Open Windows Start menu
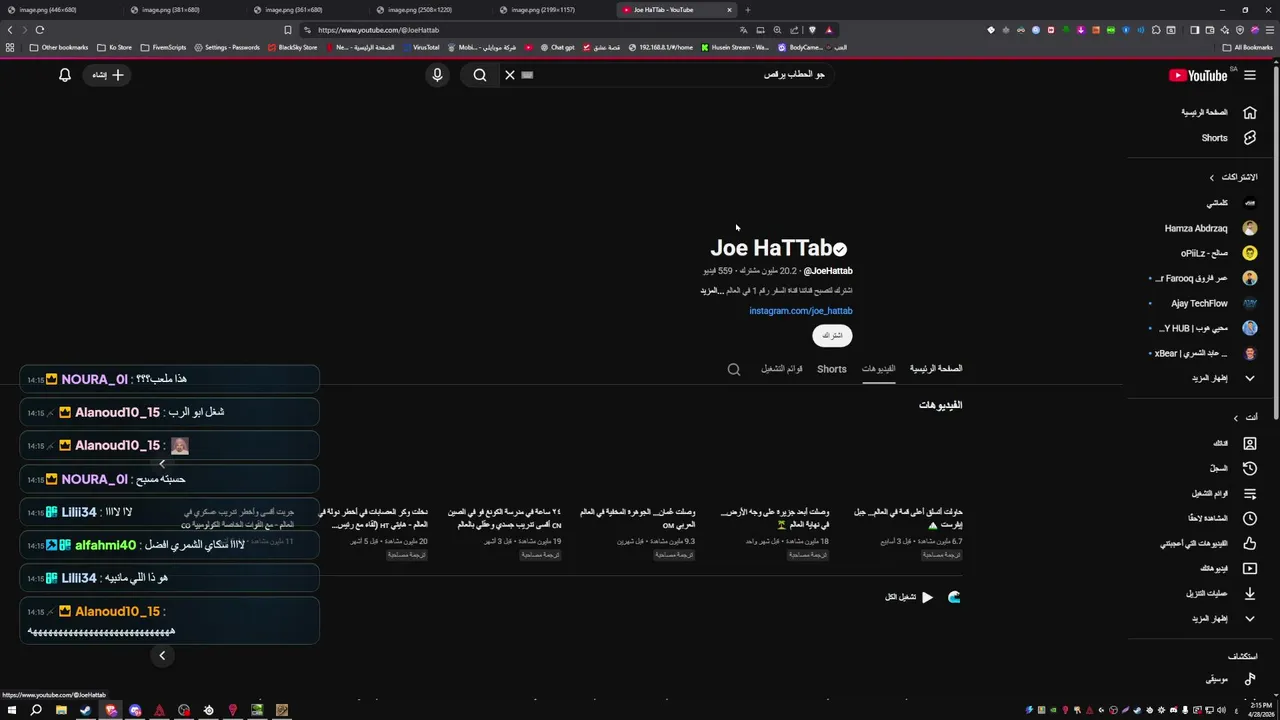Image resolution: width=1280 pixels, height=720 pixels. (12, 710)
